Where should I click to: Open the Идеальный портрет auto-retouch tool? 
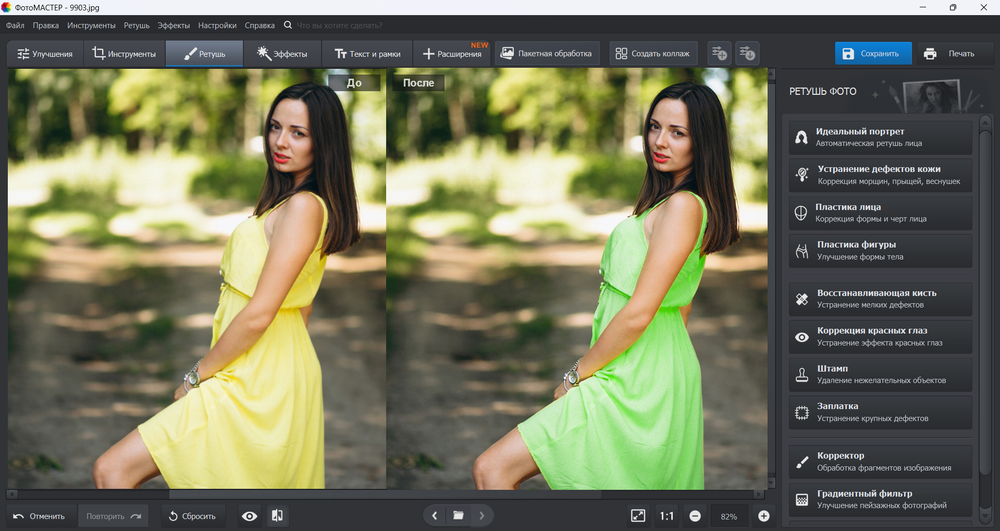click(880, 137)
